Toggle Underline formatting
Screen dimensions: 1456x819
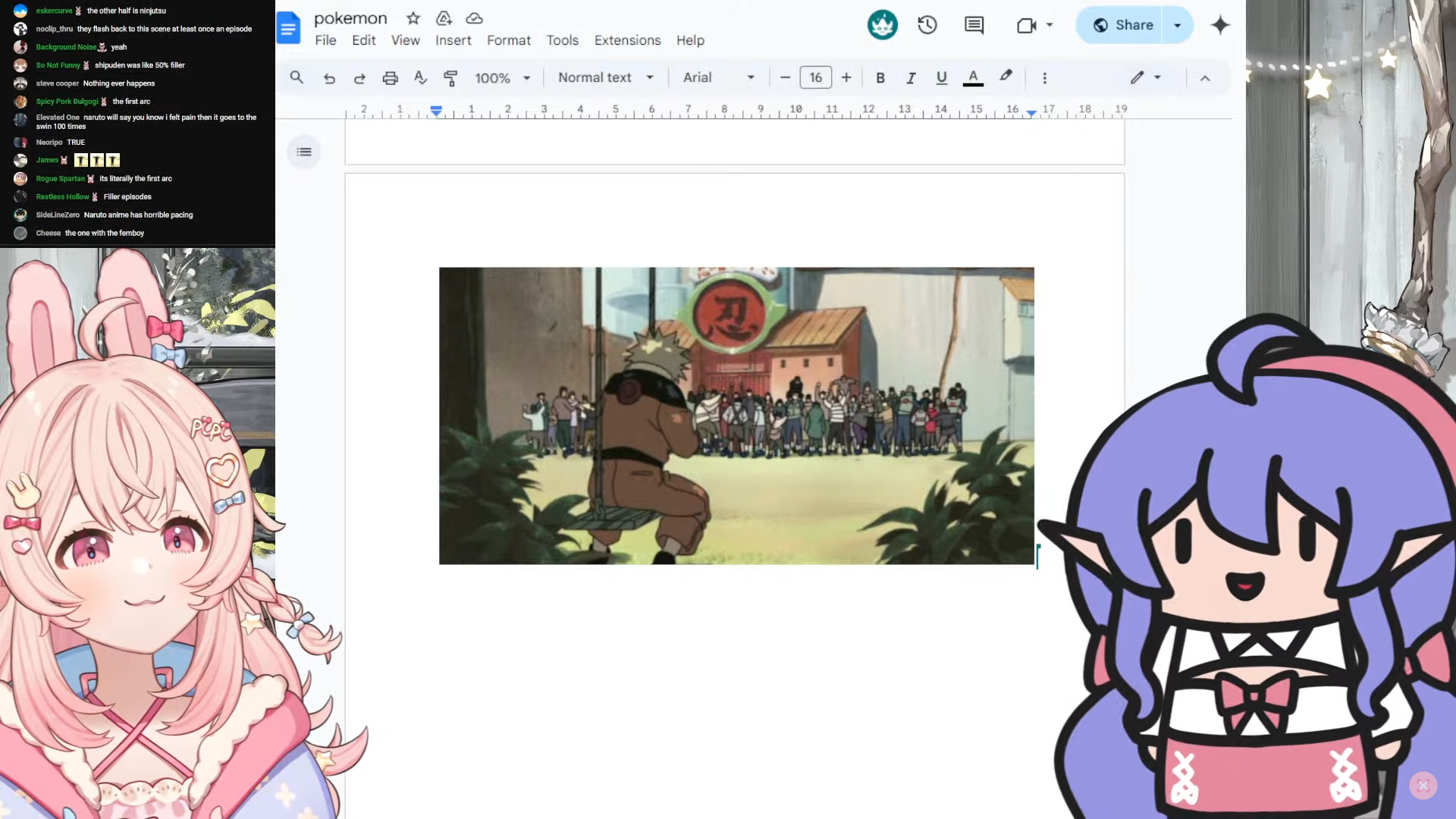coord(941,78)
